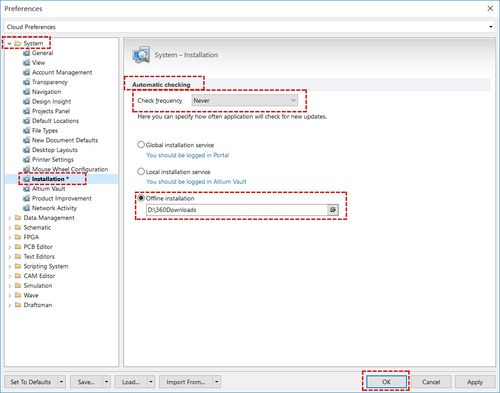This screenshot has height=393, width=500.
Task: Click the Account Management page icon
Action: click(x=27, y=72)
